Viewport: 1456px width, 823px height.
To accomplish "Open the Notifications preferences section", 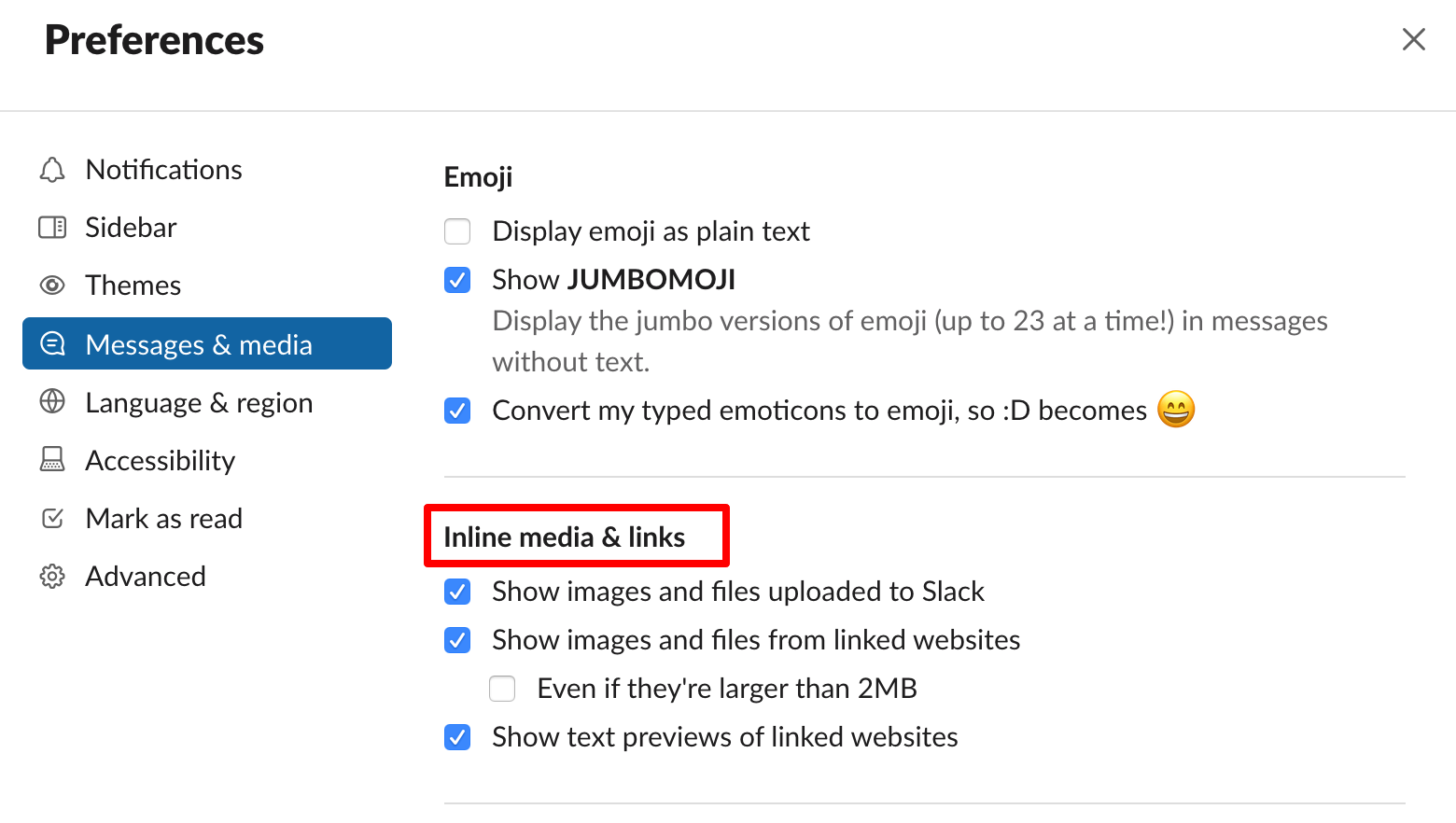I will click(163, 169).
